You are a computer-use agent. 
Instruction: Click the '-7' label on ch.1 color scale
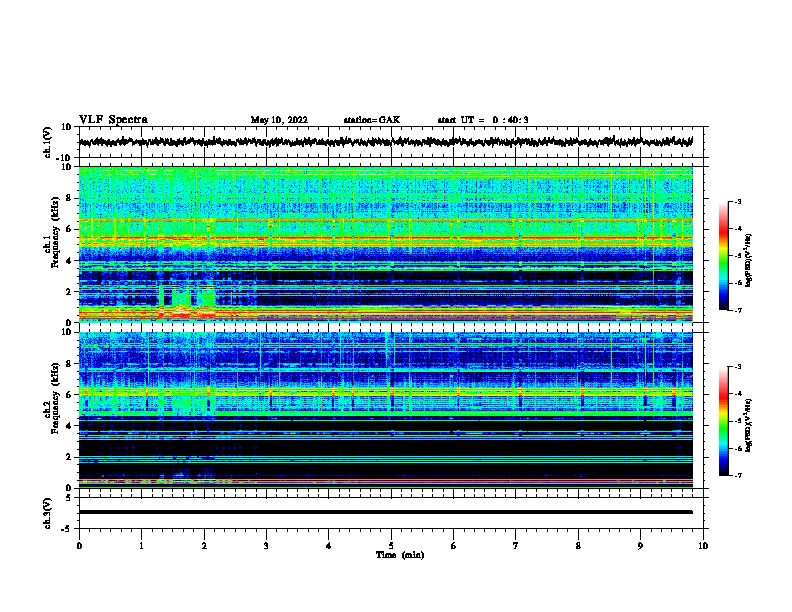(x=737, y=310)
